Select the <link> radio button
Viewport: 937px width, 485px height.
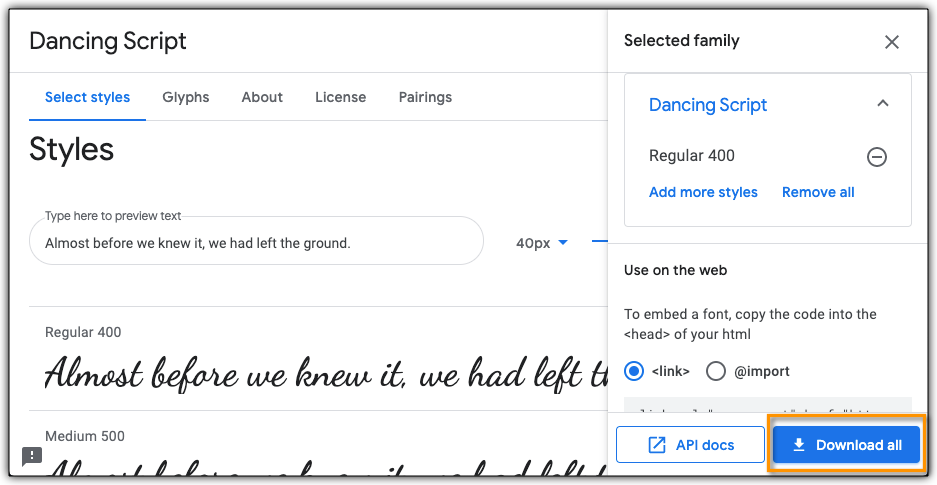[634, 371]
